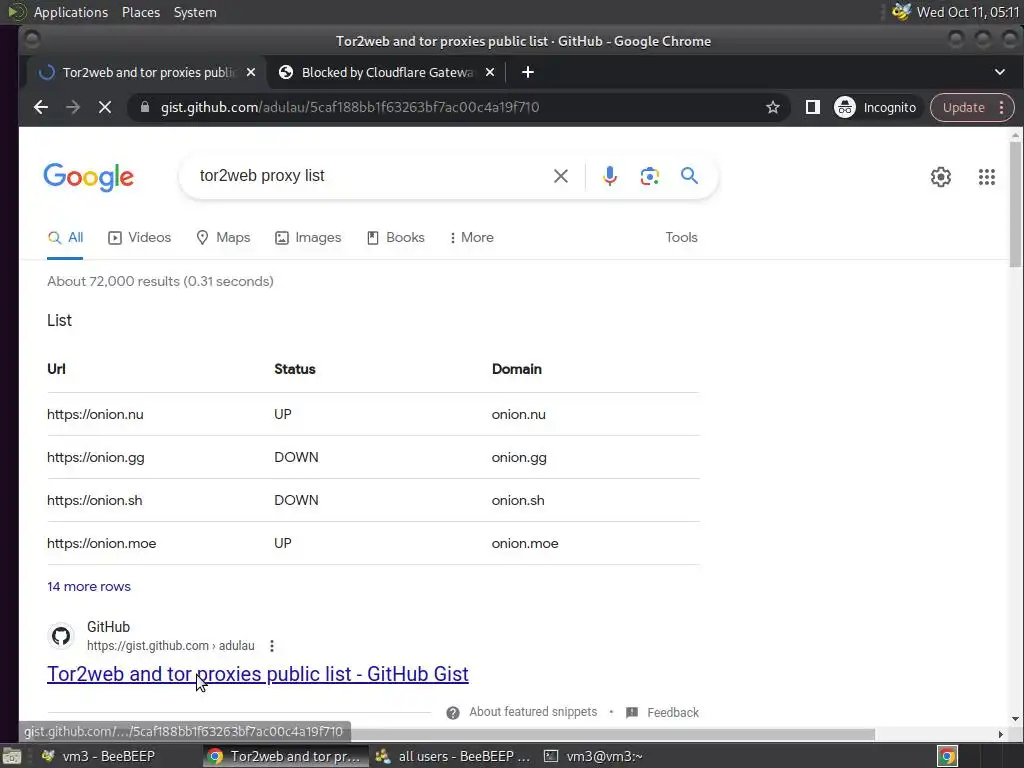Expand 14 more rows link

pyautogui.click(x=89, y=587)
